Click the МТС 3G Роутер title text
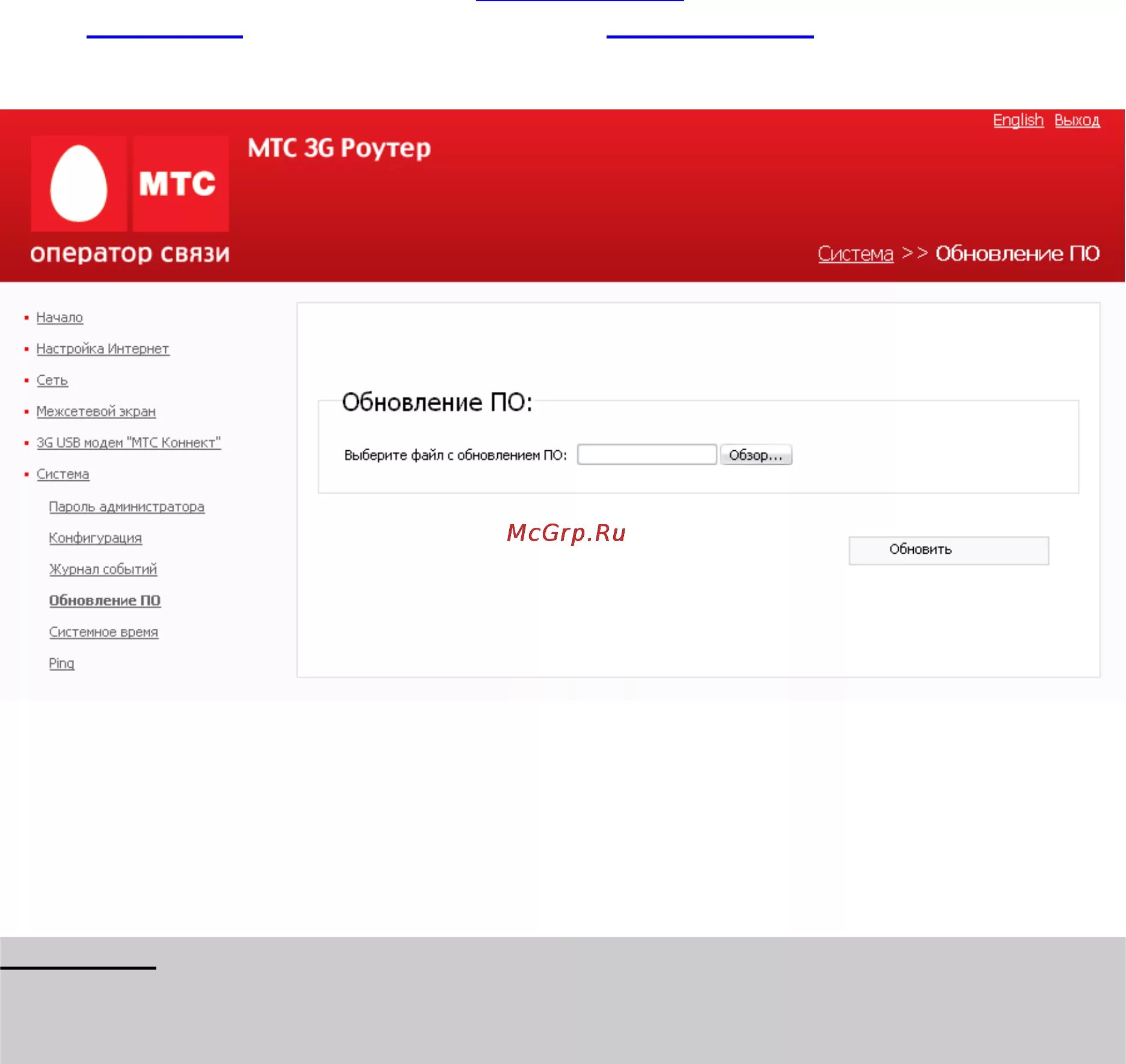 point(339,148)
